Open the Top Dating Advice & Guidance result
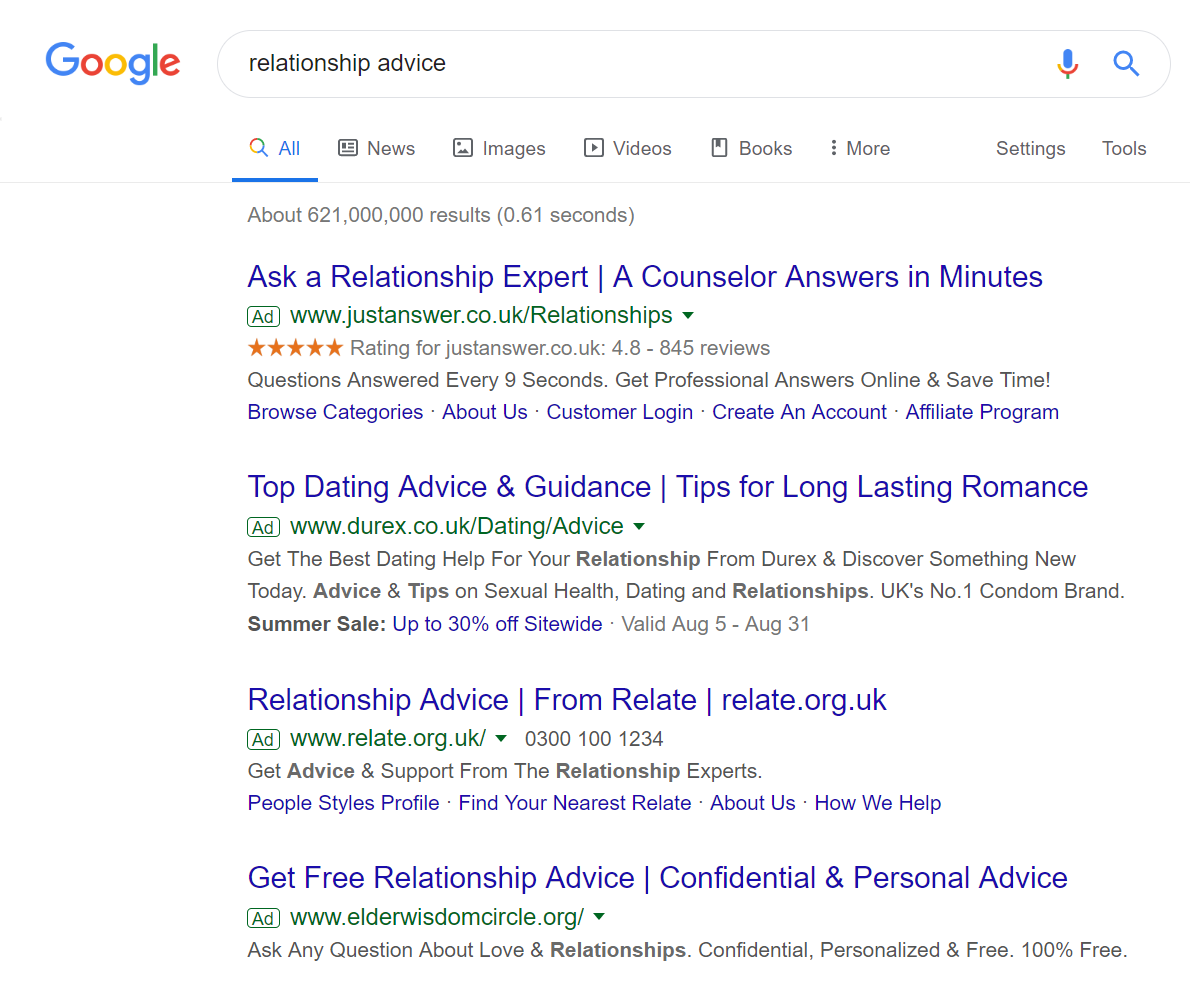The image size is (1190, 988). pyautogui.click(x=668, y=487)
